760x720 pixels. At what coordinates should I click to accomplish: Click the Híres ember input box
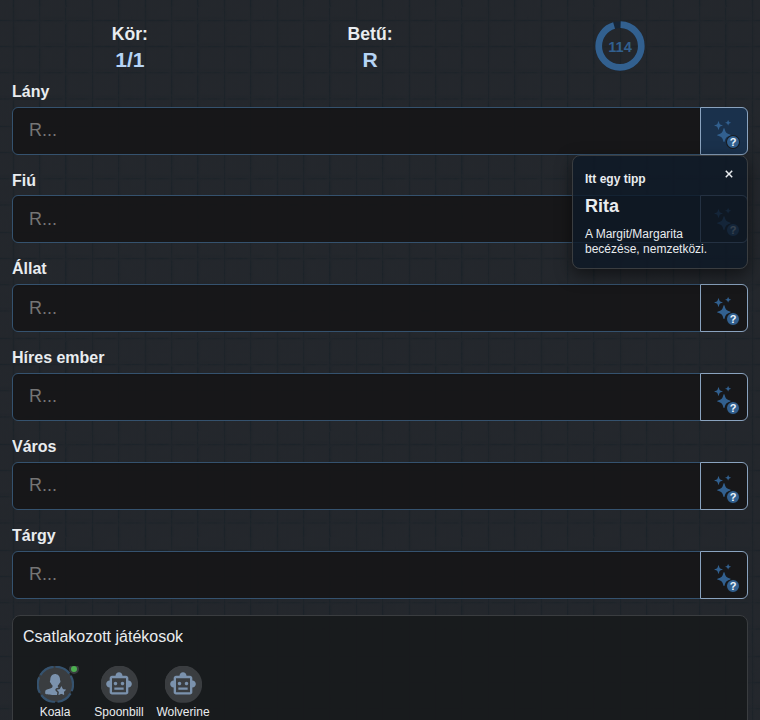pyautogui.click(x=356, y=397)
